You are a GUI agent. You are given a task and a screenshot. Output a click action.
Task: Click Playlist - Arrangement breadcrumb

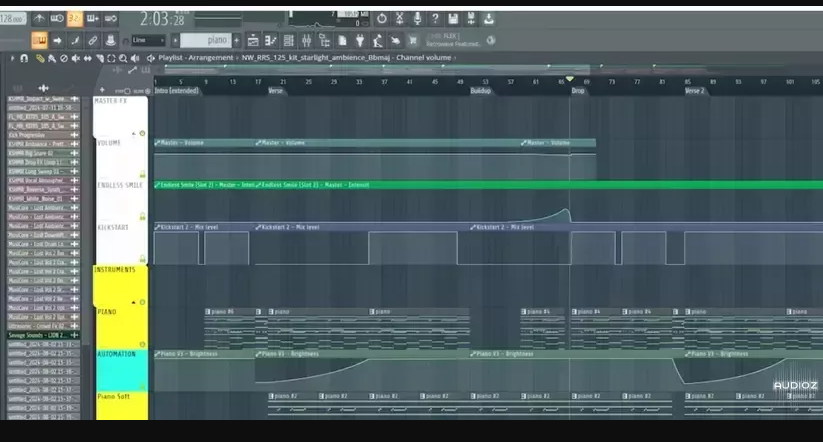(196, 58)
